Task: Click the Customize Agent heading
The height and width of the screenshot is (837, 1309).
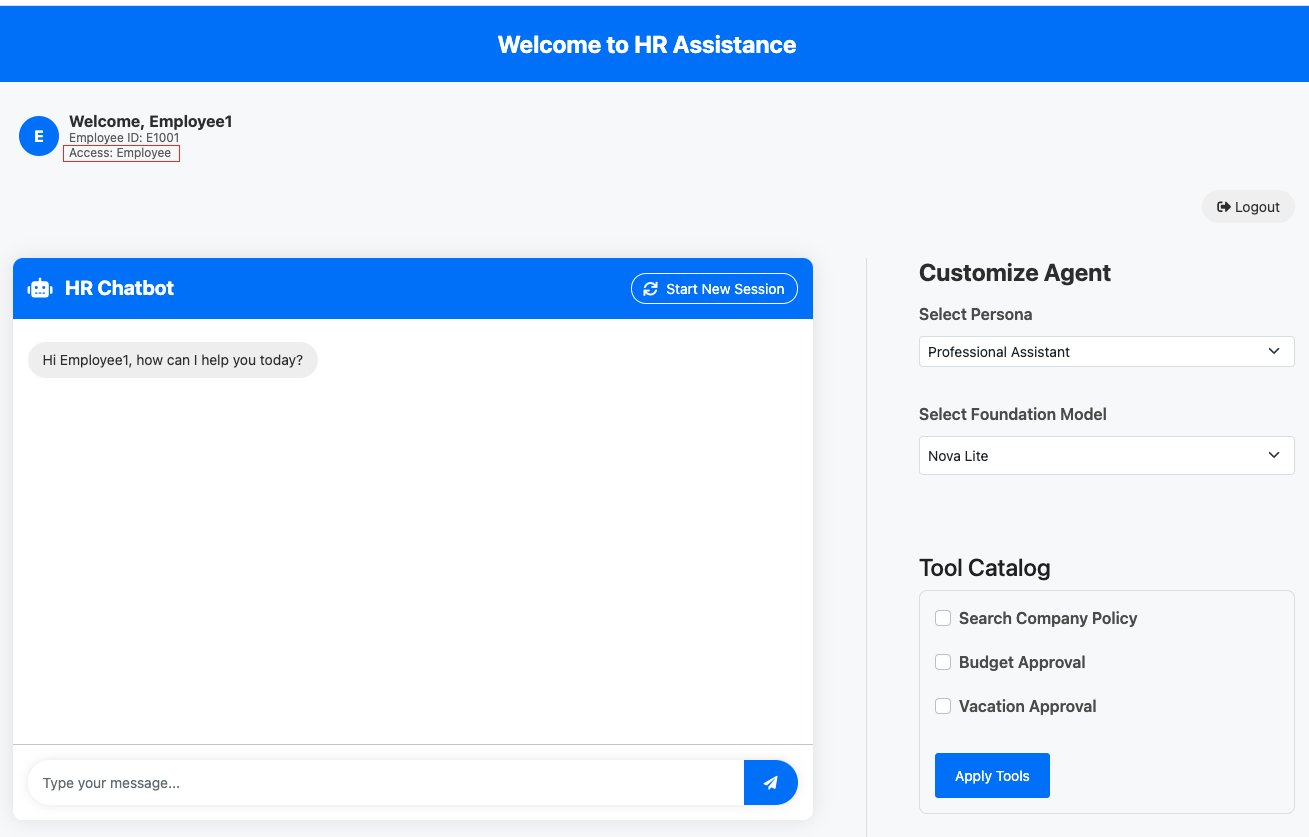Action: [x=1015, y=273]
